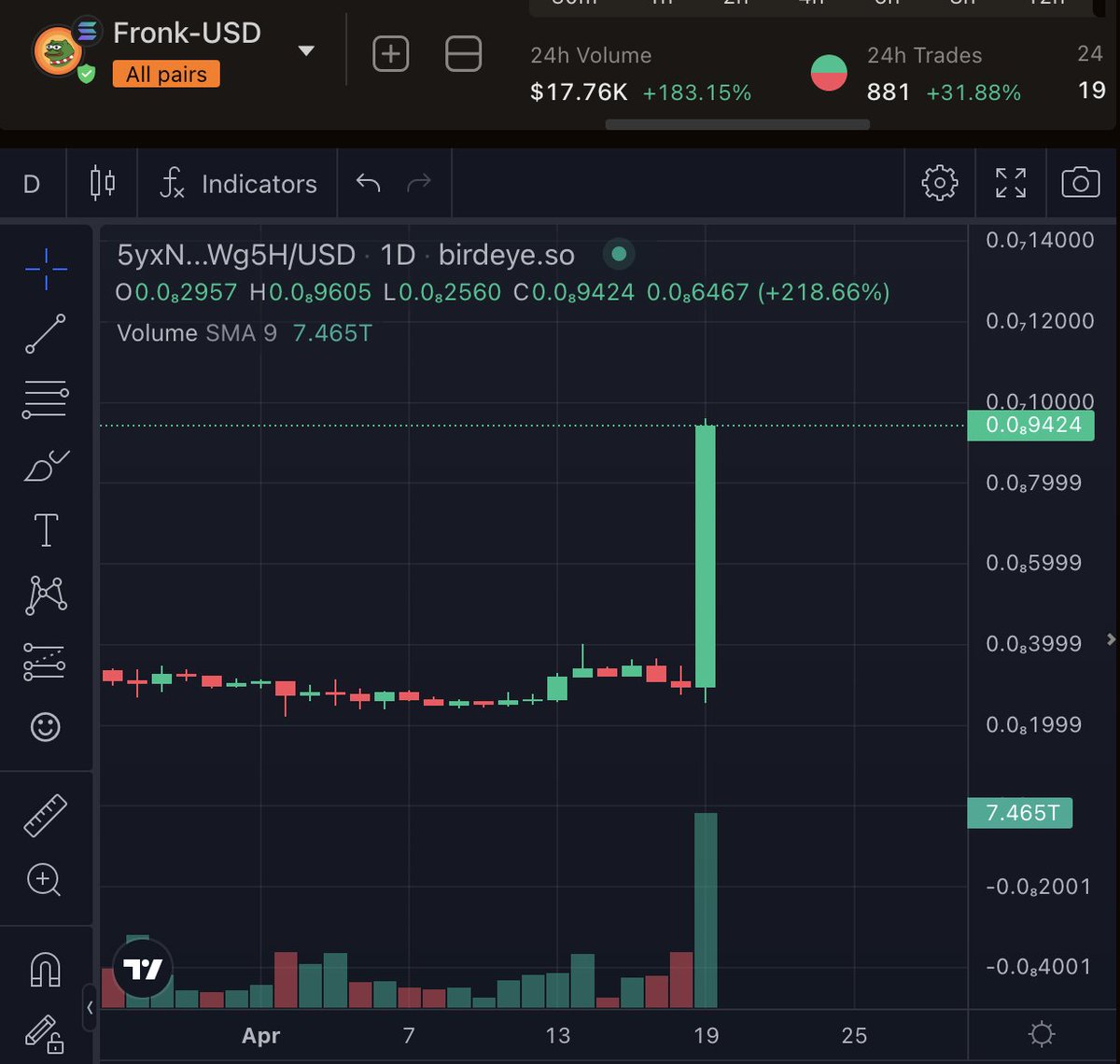The image size is (1120, 1064).
Task: Split chart layout with minus square icon
Action: [463, 54]
